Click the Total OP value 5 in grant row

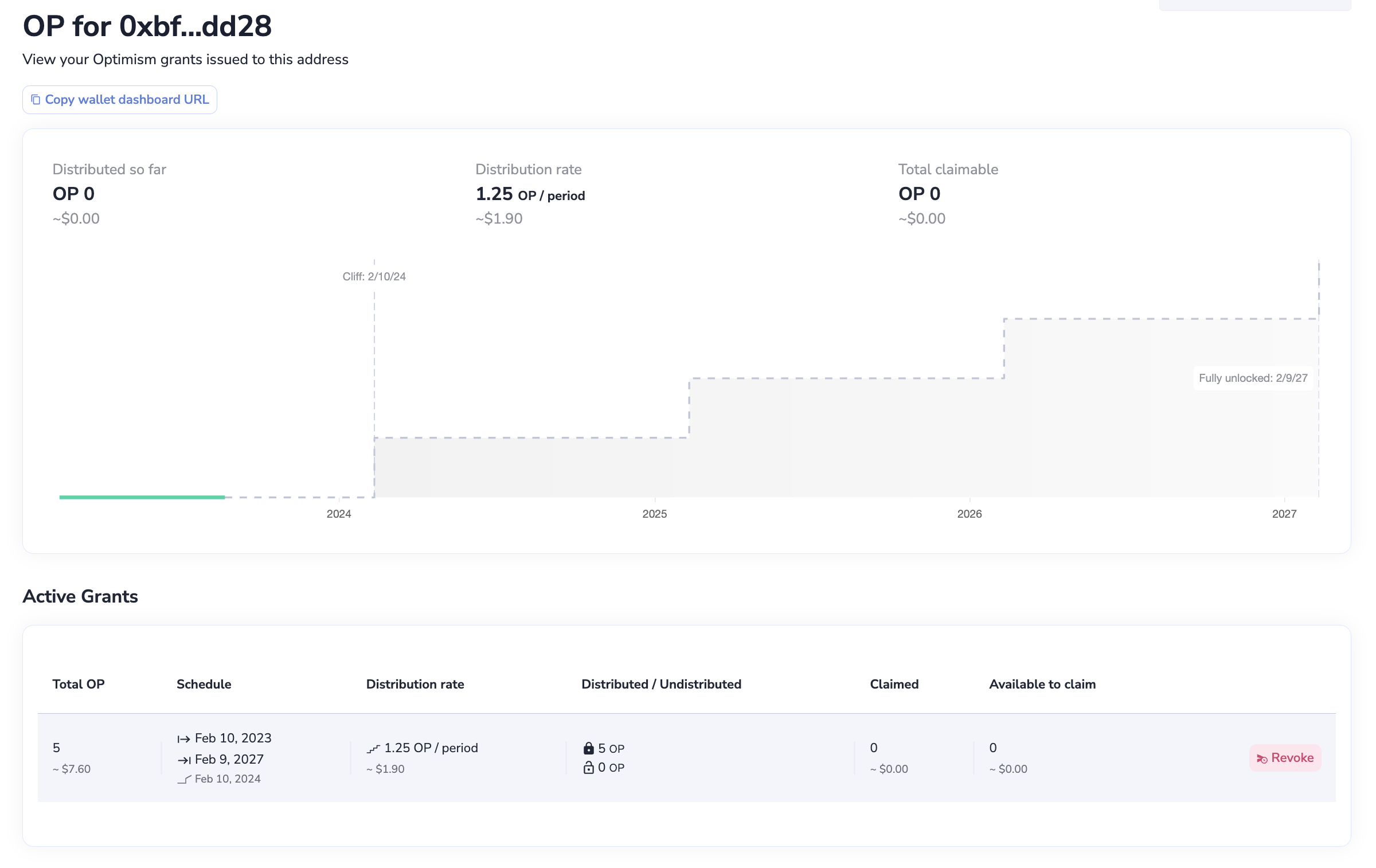(56, 748)
